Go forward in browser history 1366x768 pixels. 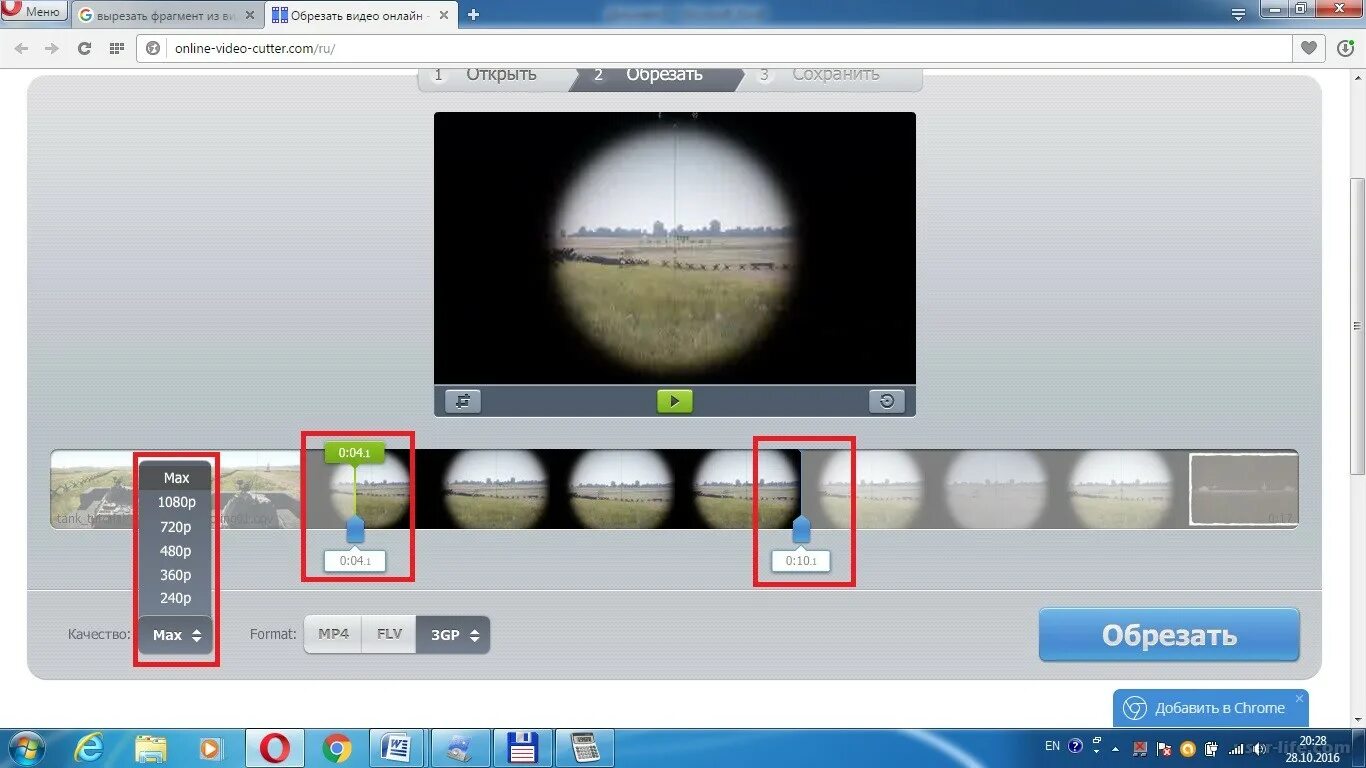[x=52, y=48]
